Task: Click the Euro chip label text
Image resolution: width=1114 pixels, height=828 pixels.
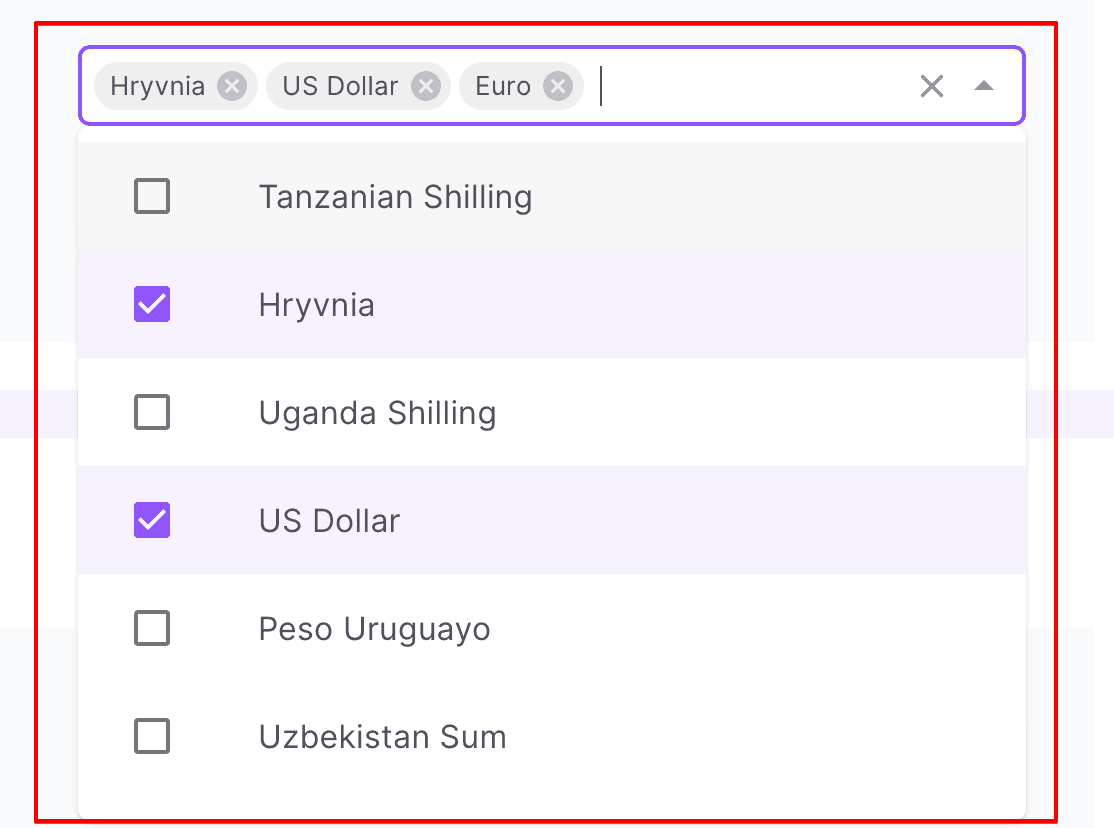Action: click(x=503, y=86)
